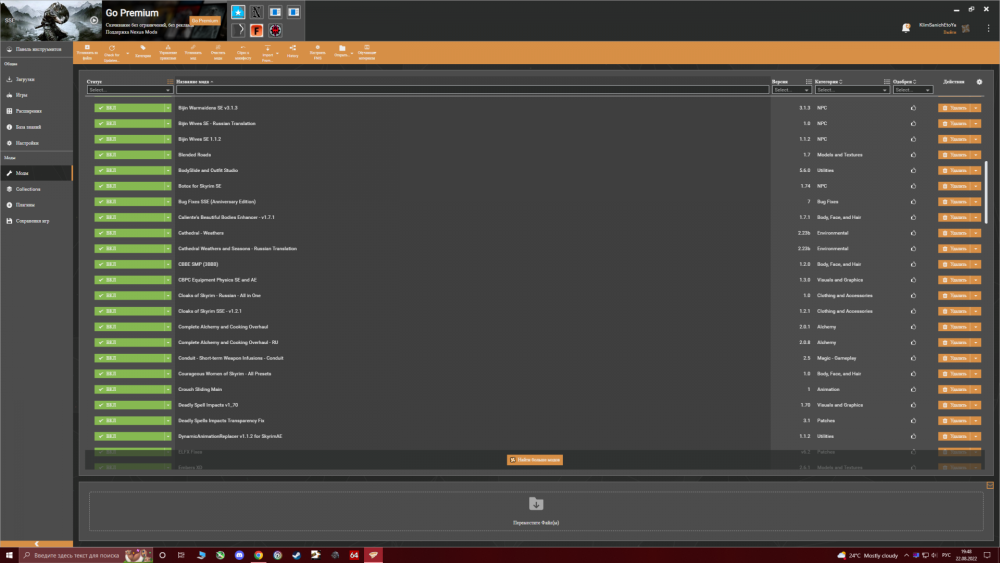Click mod list vertical scrollbar
Screen dimensions: 1000x563
(987, 191)
